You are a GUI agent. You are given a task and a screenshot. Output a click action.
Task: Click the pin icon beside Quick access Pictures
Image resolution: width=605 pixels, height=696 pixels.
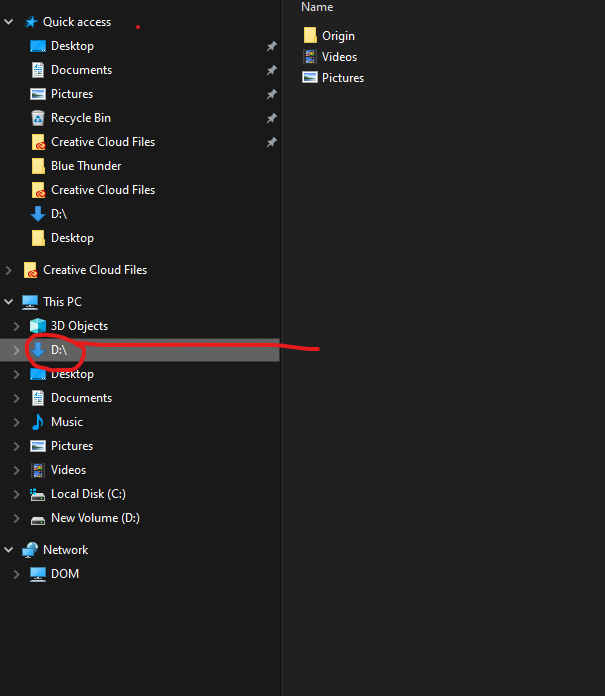(272, 94)
